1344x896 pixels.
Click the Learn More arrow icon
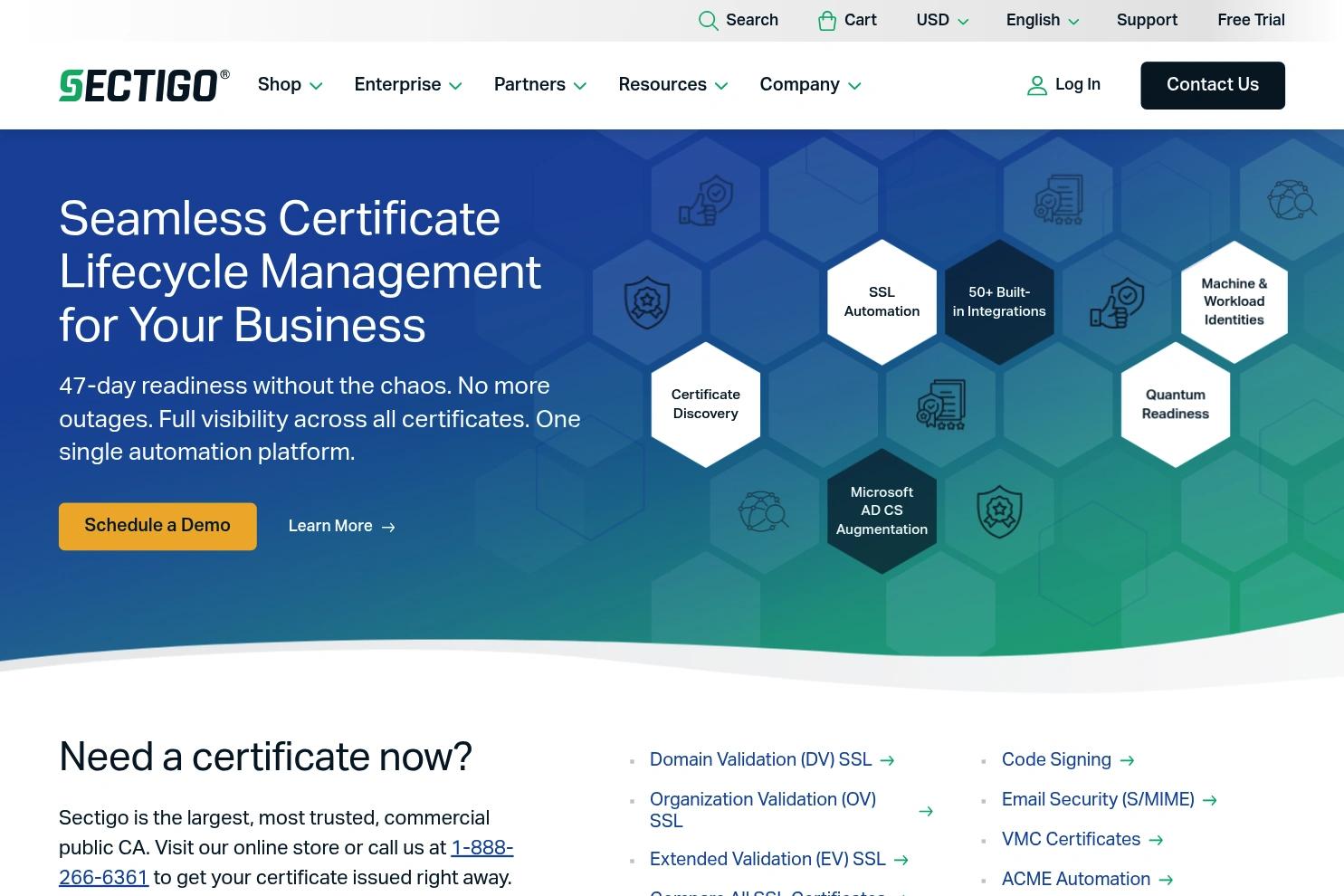(388, 527)
